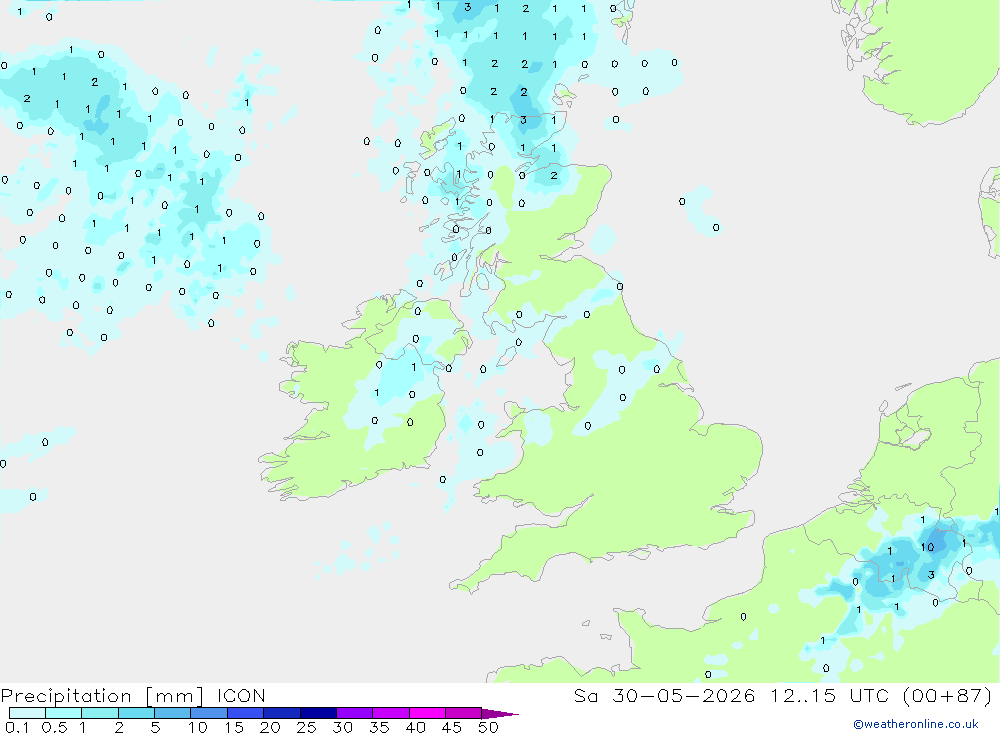Click the 45 legend scale label
This screenshot has height=733, width=1000.
click(x=452, y=727)
